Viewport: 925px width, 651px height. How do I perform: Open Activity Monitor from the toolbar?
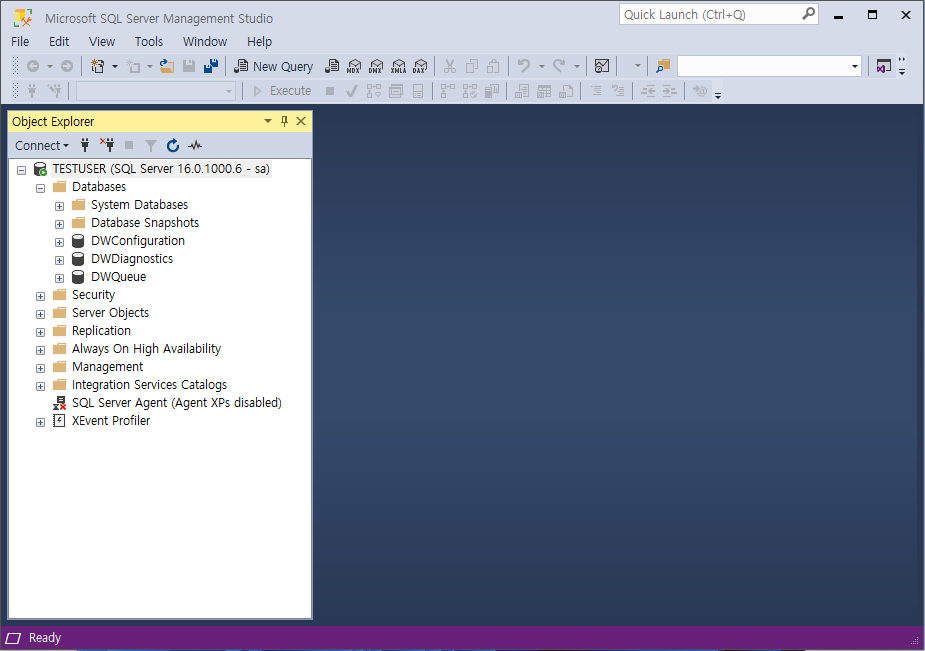[x=602, y=67]
